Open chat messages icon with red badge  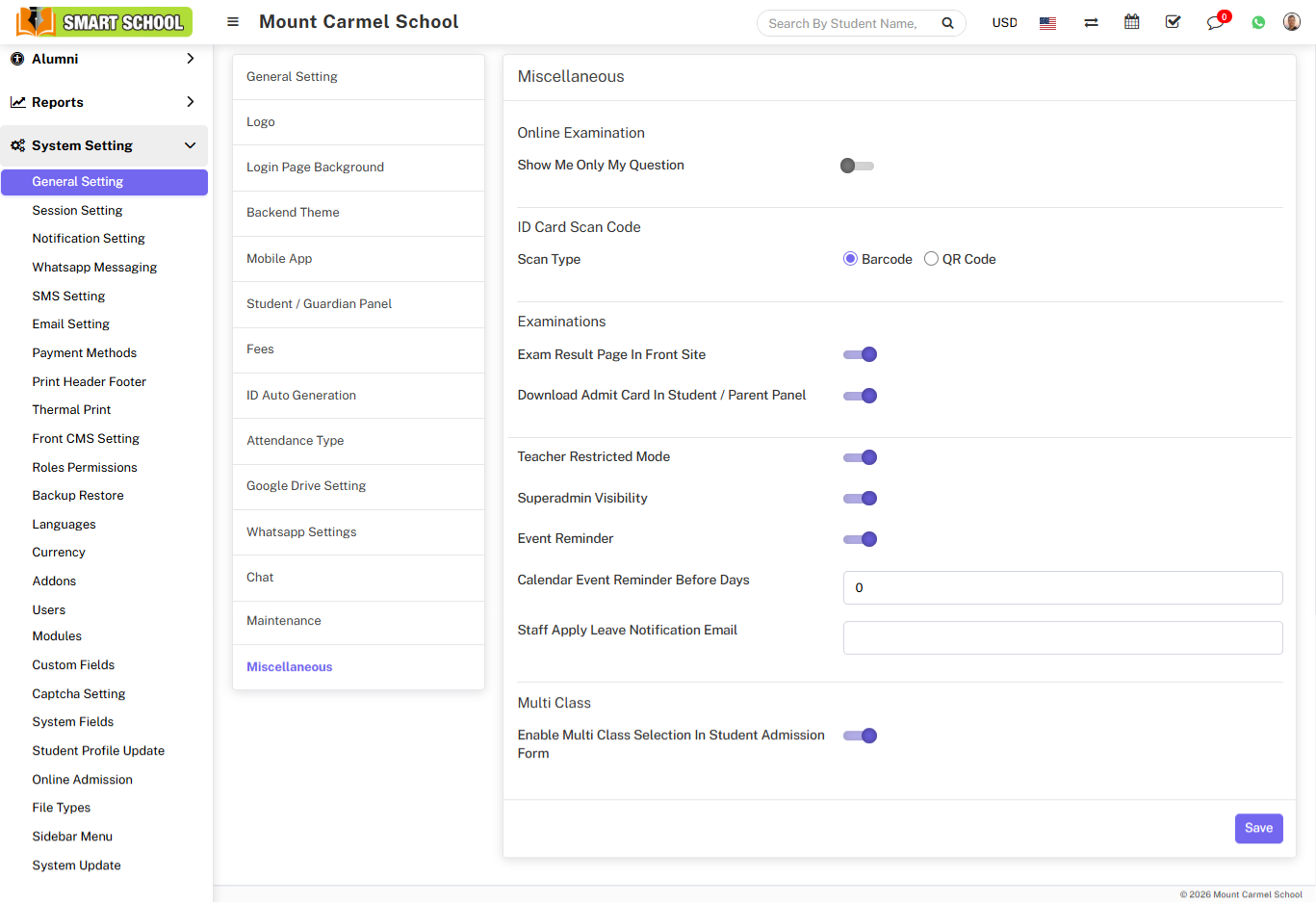[1216, 23]
